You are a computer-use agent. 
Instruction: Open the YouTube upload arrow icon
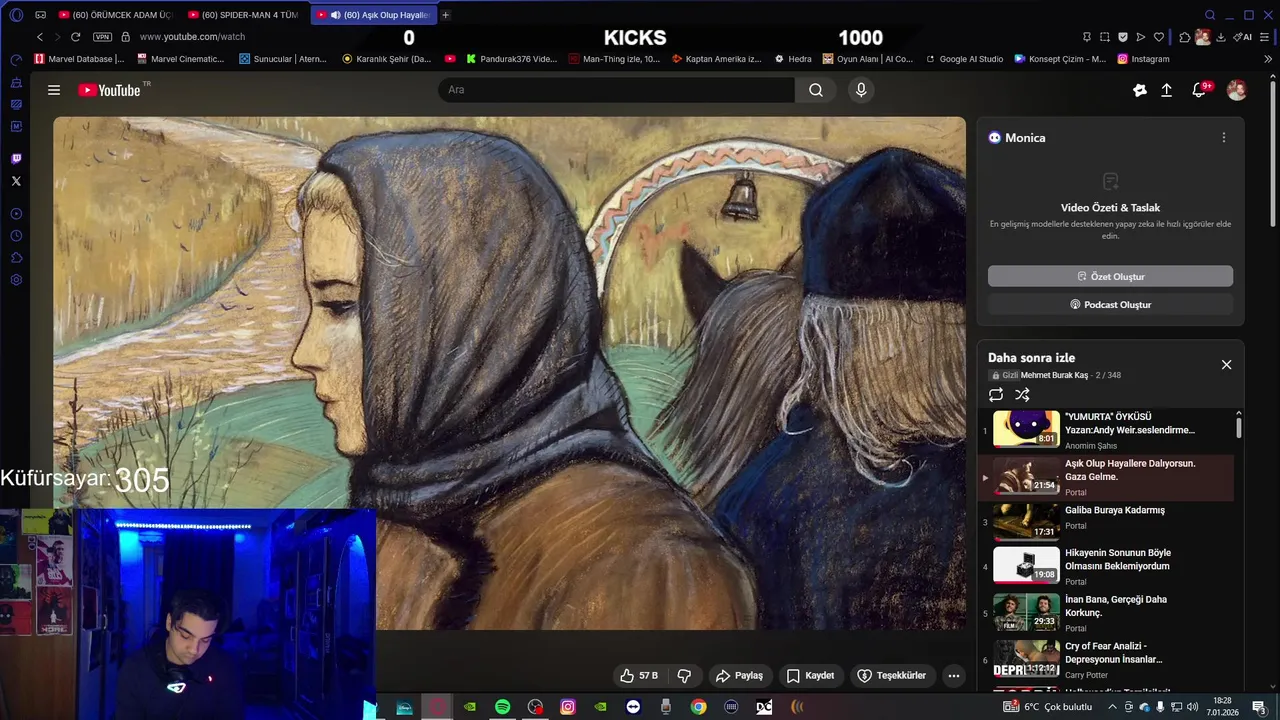(x=1166, y=90)
